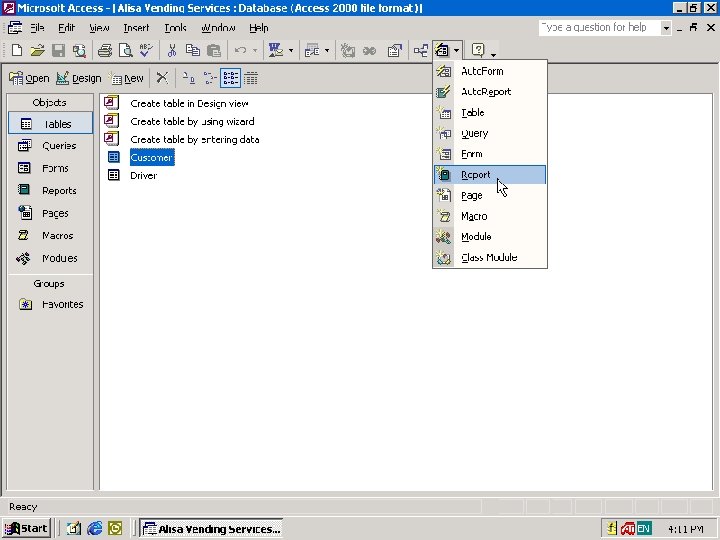Select Reports in the Objects bar

[x=50, y=191]
